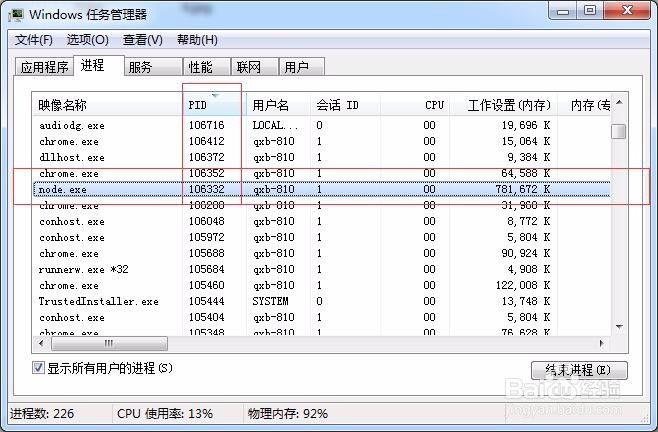658x432 pixels.
Task: Switch to the 应用程序 tab
Action: (44, 67)
